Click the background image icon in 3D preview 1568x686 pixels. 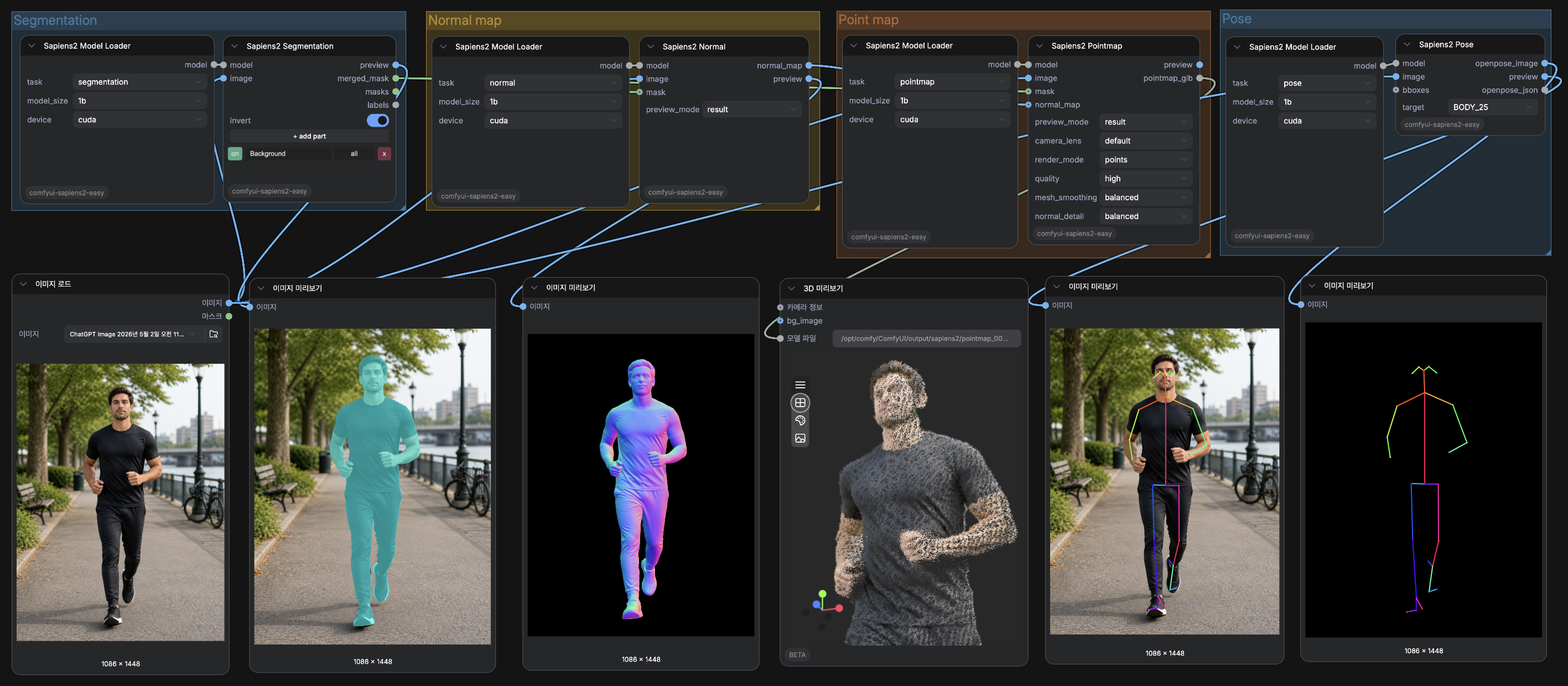click(x=800, y=438)
